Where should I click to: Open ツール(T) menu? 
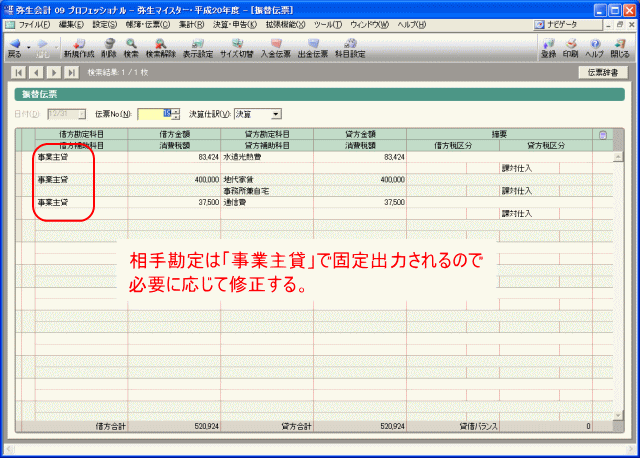pos(328,25)
